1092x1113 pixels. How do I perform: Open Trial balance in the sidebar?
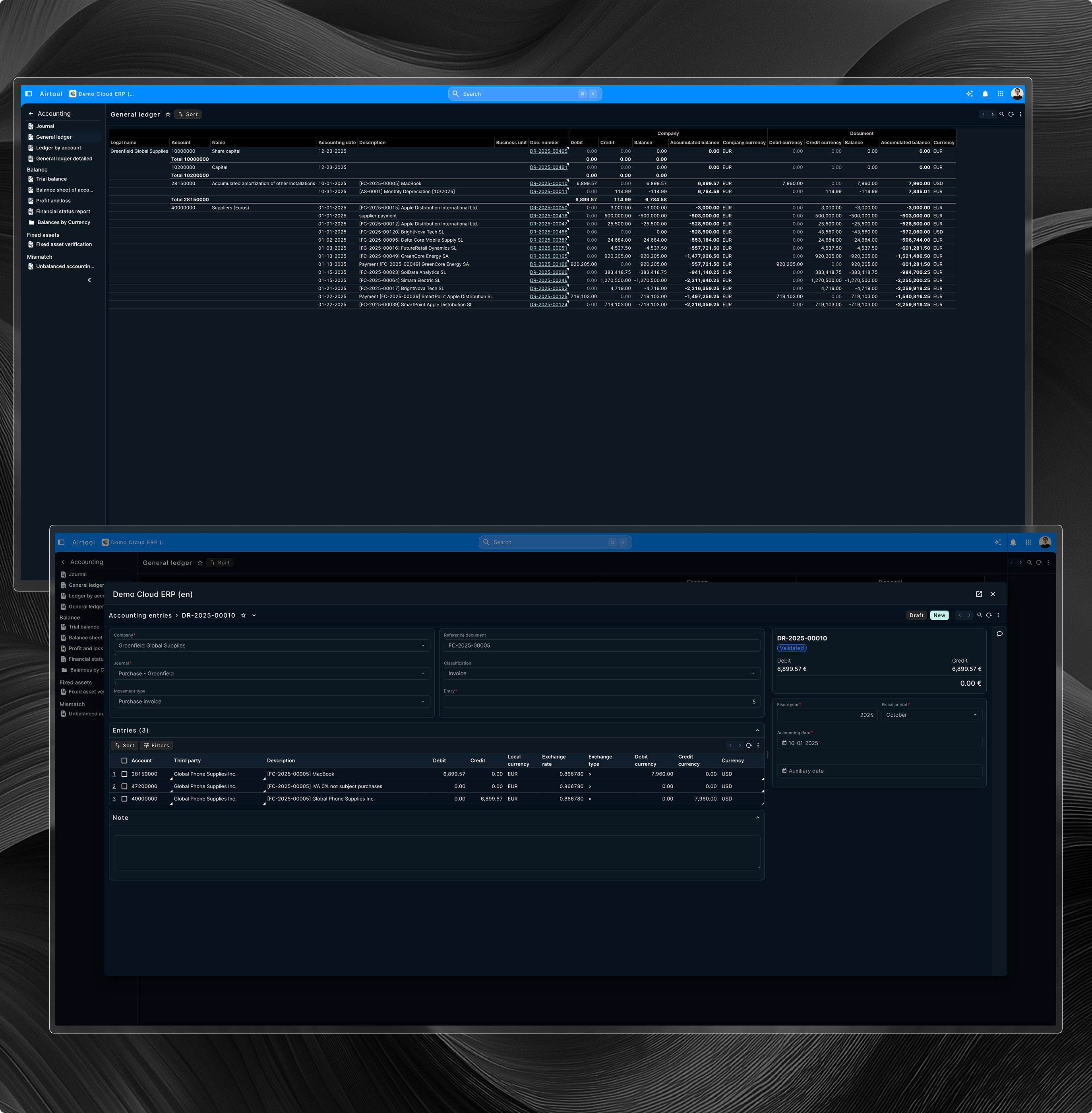pyautogui.click(x=51, y=179)
